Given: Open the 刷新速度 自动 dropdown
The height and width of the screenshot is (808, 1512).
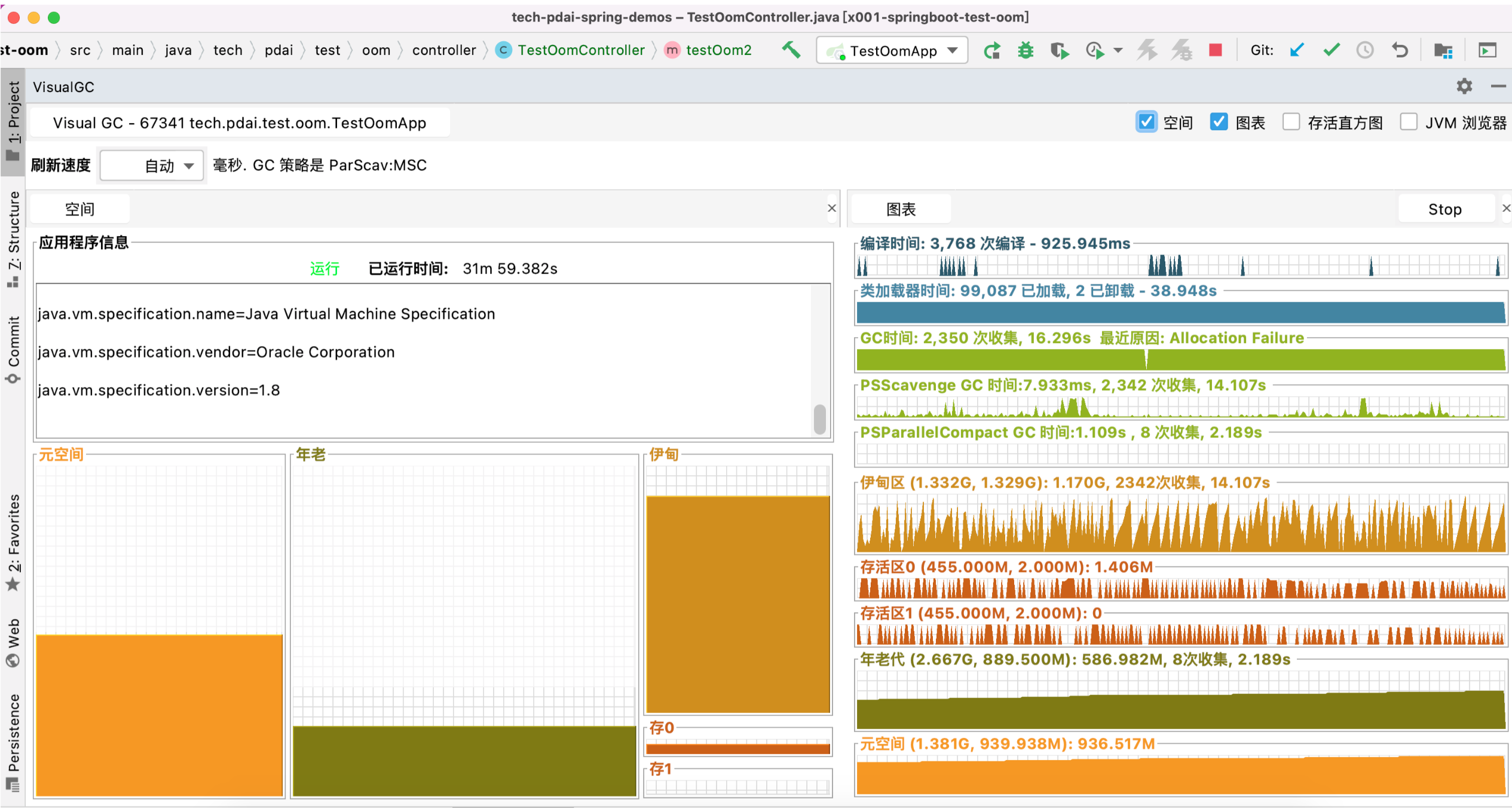Looking at the screenshot, I should (x=152, y=166).
